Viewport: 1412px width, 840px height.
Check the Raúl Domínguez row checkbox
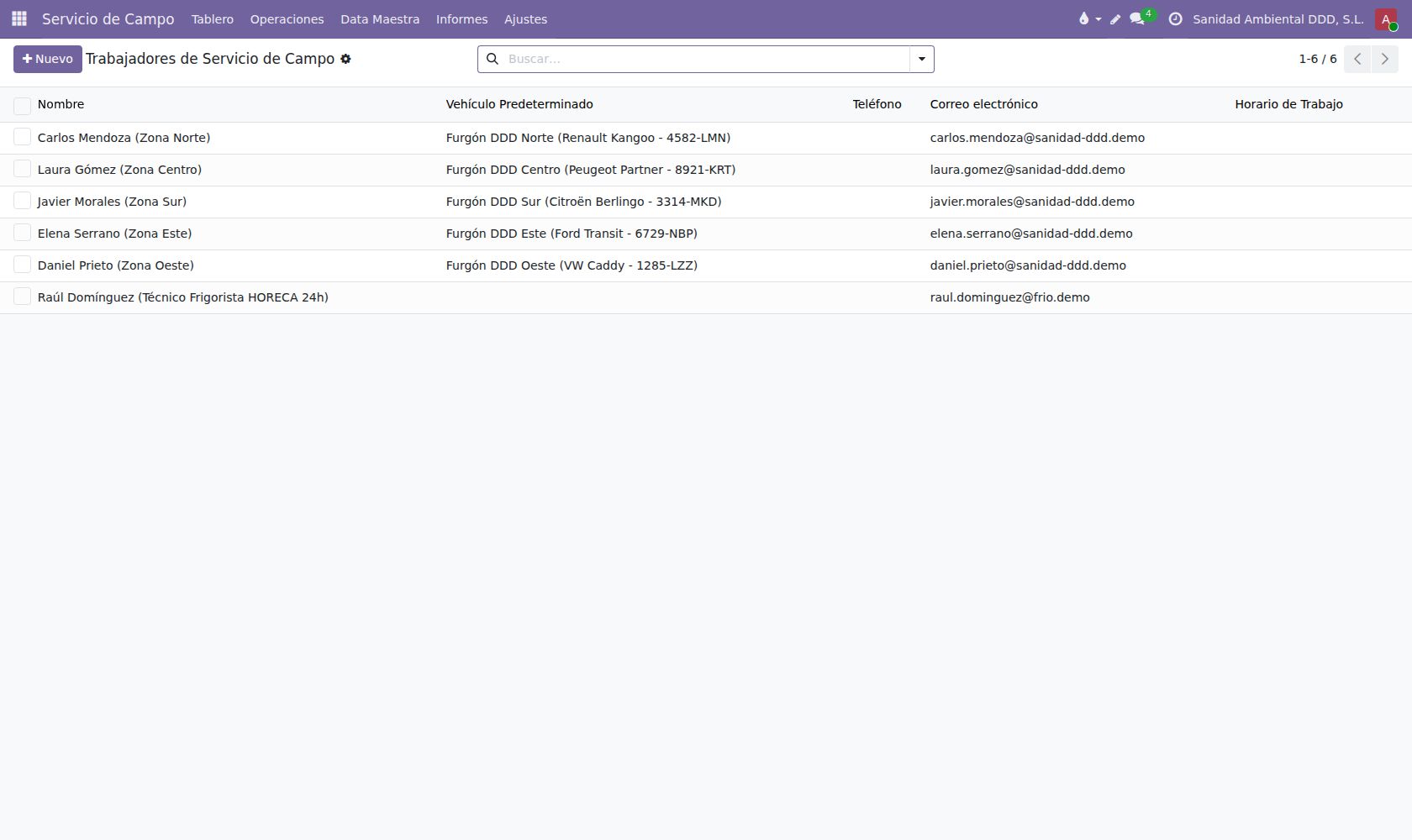(x=22, y=297)
